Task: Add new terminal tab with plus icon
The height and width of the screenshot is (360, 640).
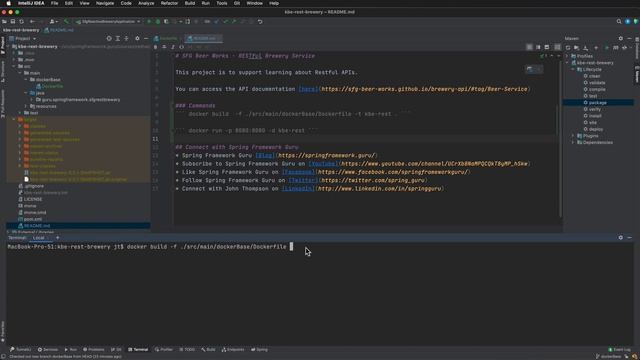Action: coord(57,237)
